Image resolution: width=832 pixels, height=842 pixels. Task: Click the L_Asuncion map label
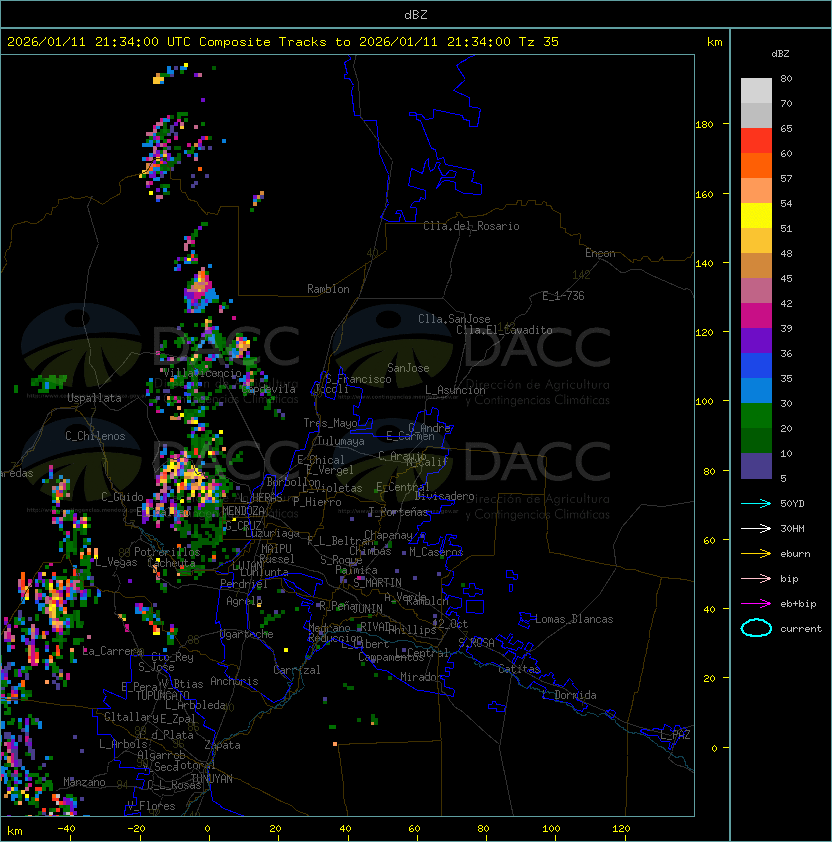[455, 390]
